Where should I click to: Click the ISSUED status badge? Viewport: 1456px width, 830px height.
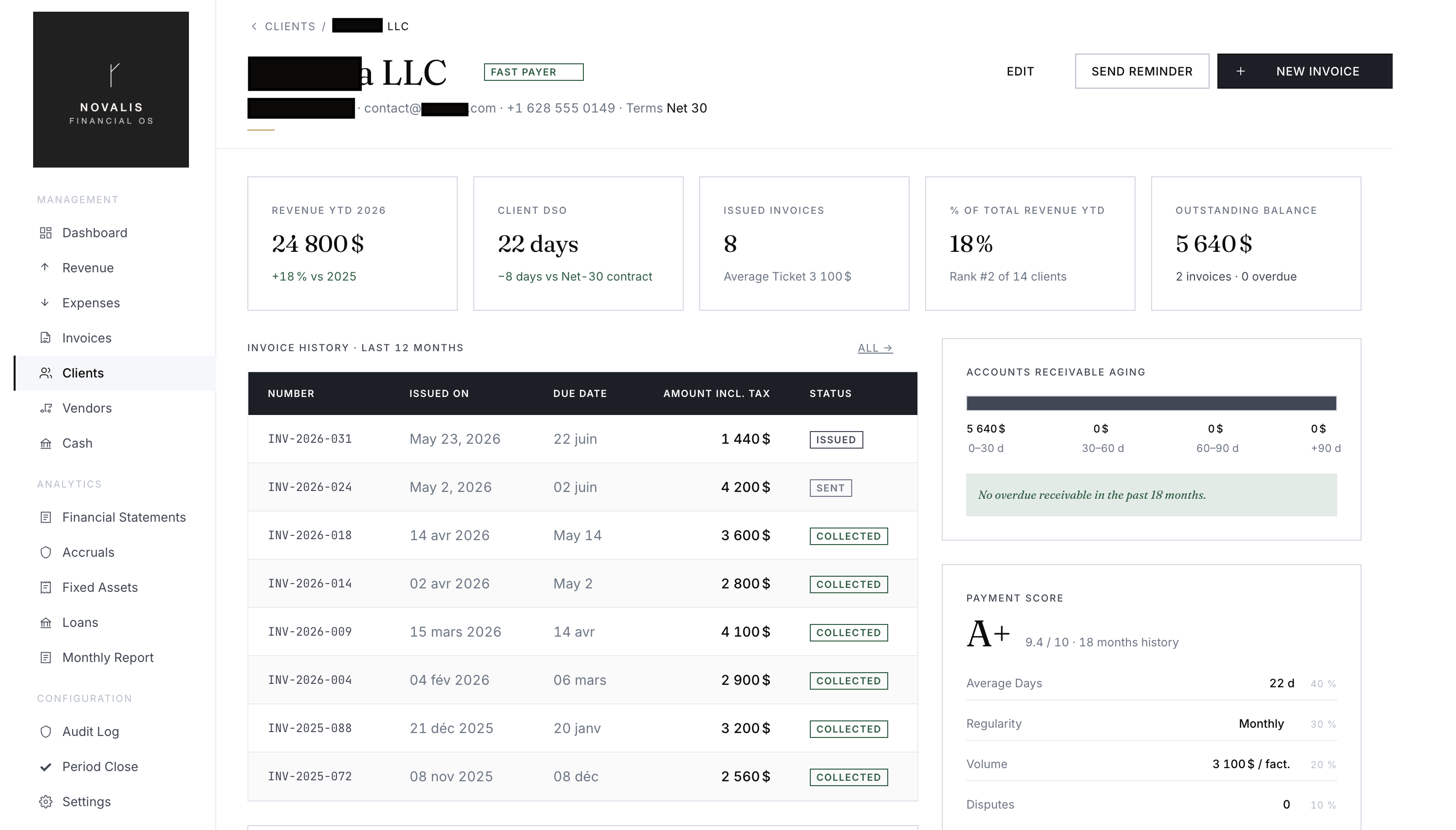click(836, 439)
